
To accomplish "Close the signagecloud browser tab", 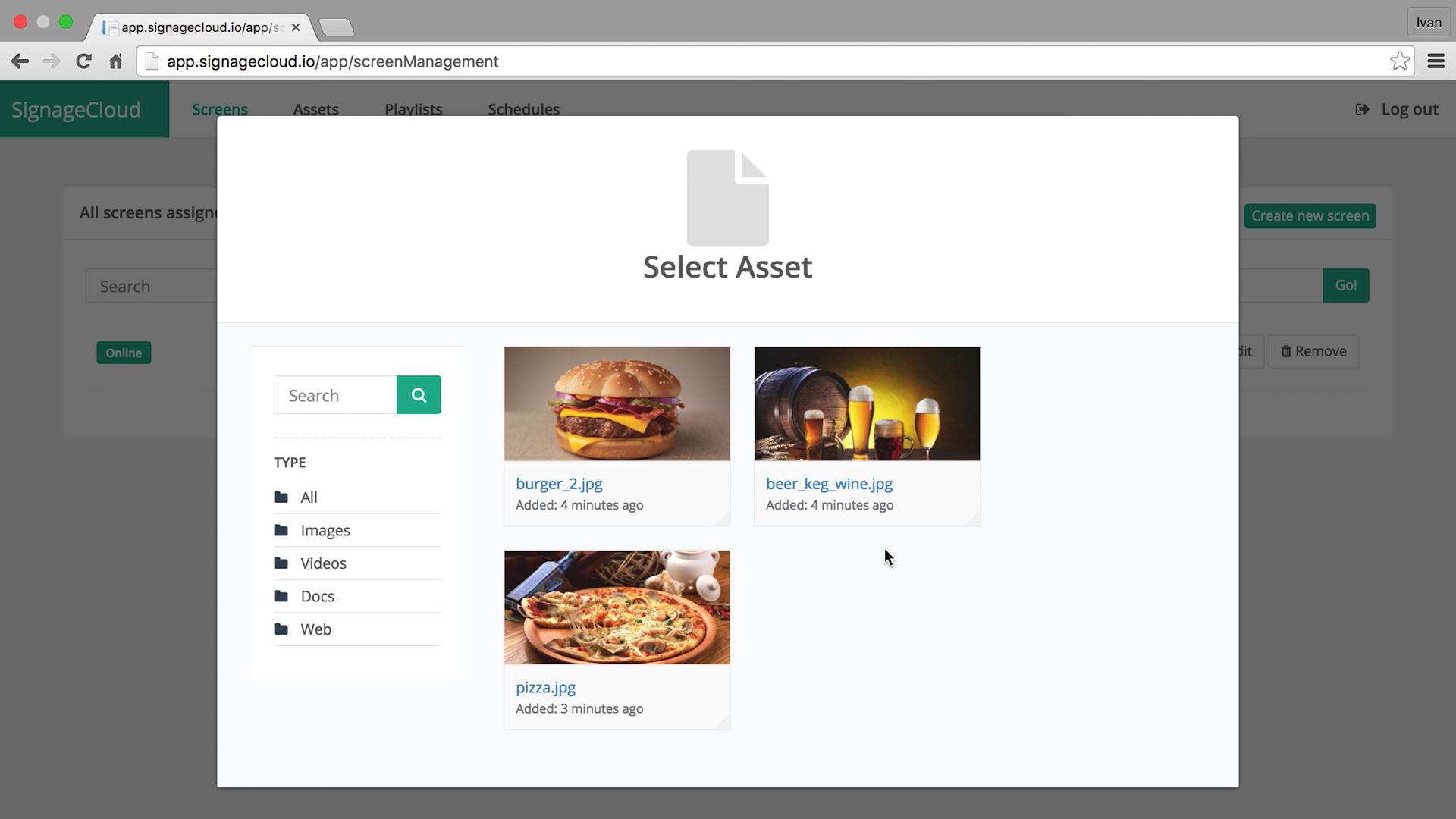I will point(296,27).
